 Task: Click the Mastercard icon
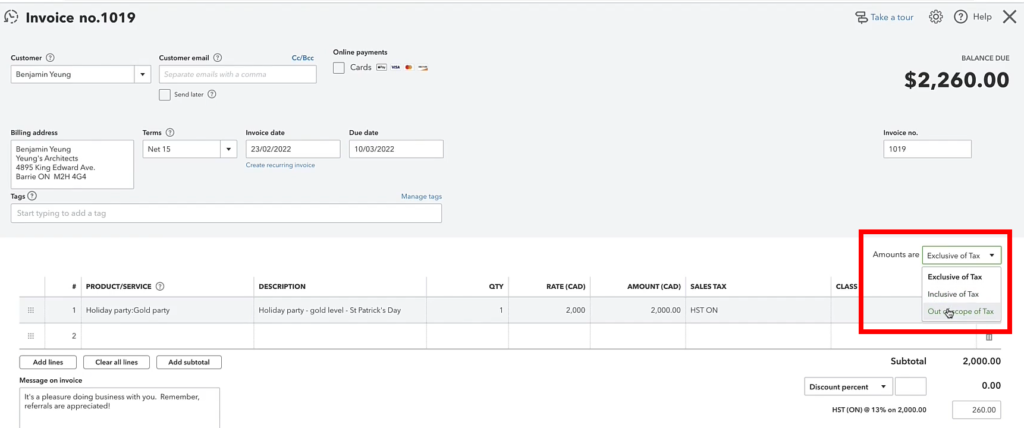tap(409, 67)
